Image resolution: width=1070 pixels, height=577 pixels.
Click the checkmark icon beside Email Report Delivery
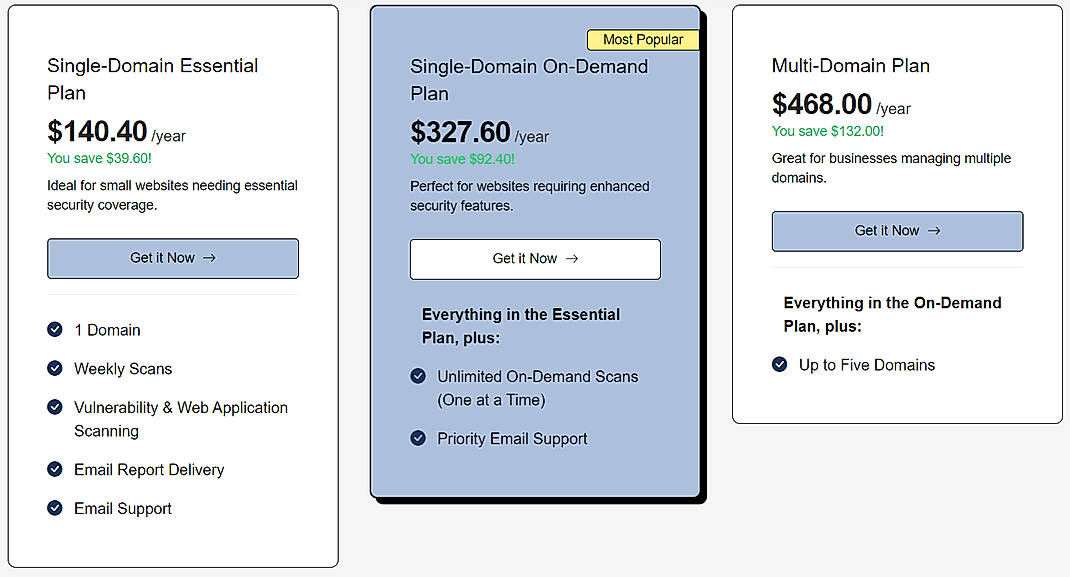[x=54, y=469]
